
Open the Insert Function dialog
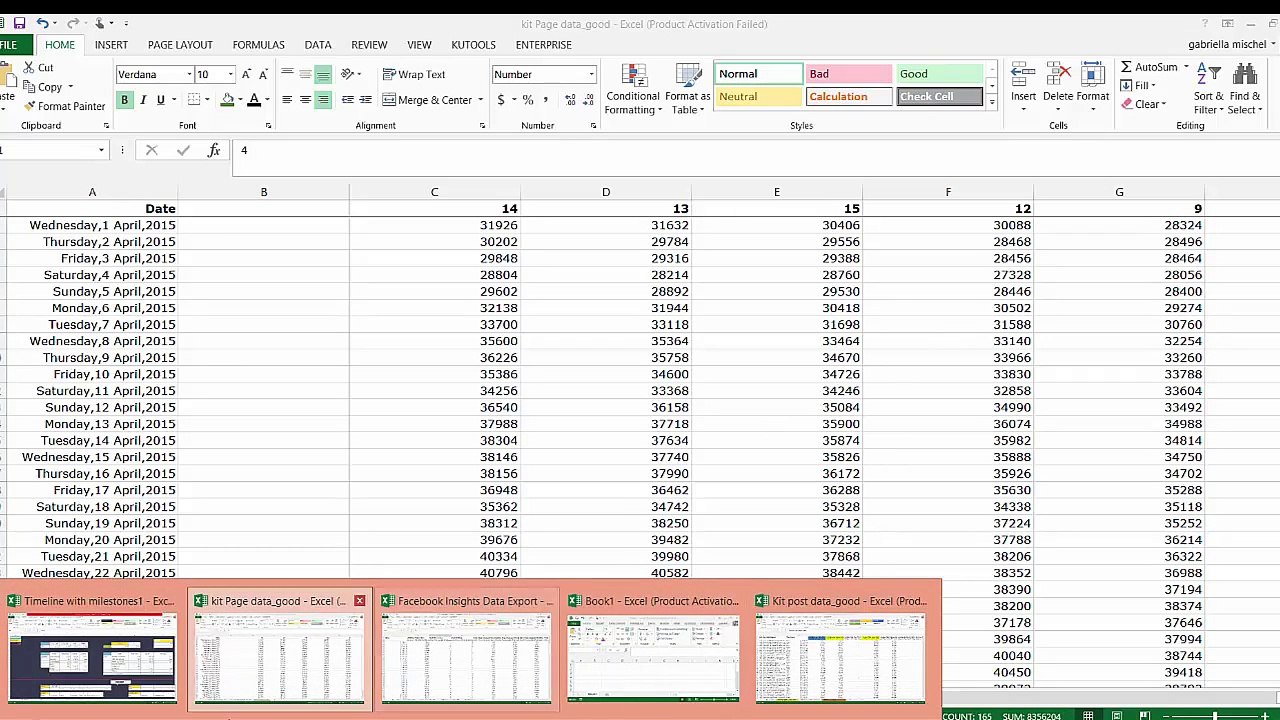click(x=214, y=151)
